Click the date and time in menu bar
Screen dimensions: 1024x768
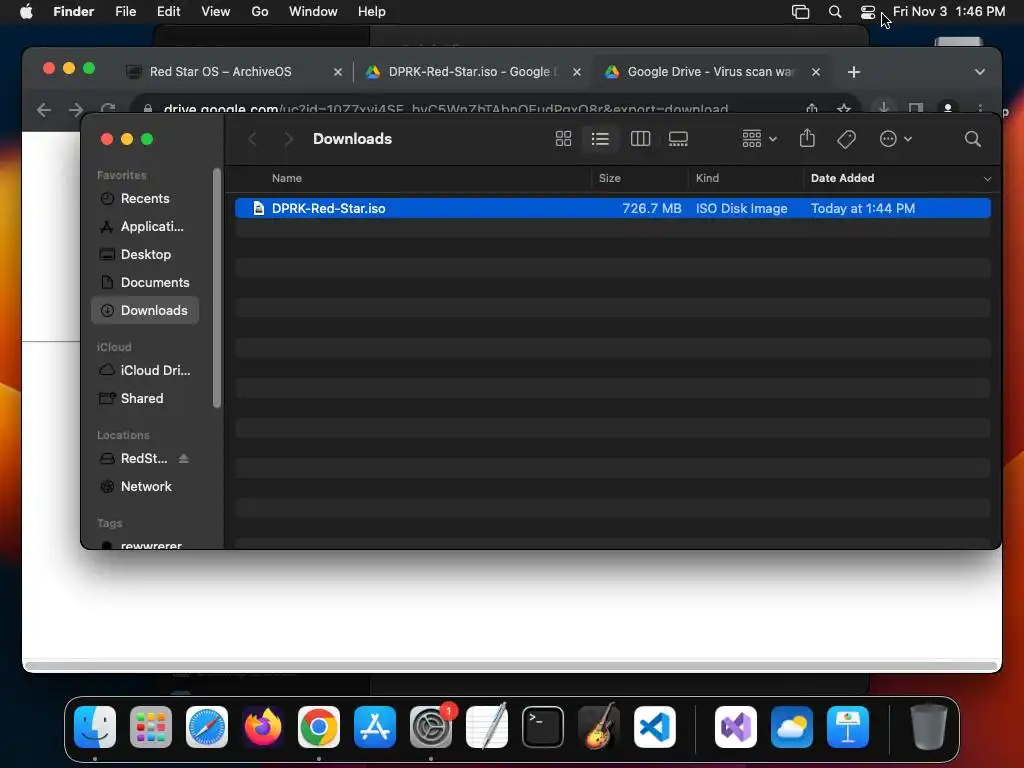click(x=949, y=12)
